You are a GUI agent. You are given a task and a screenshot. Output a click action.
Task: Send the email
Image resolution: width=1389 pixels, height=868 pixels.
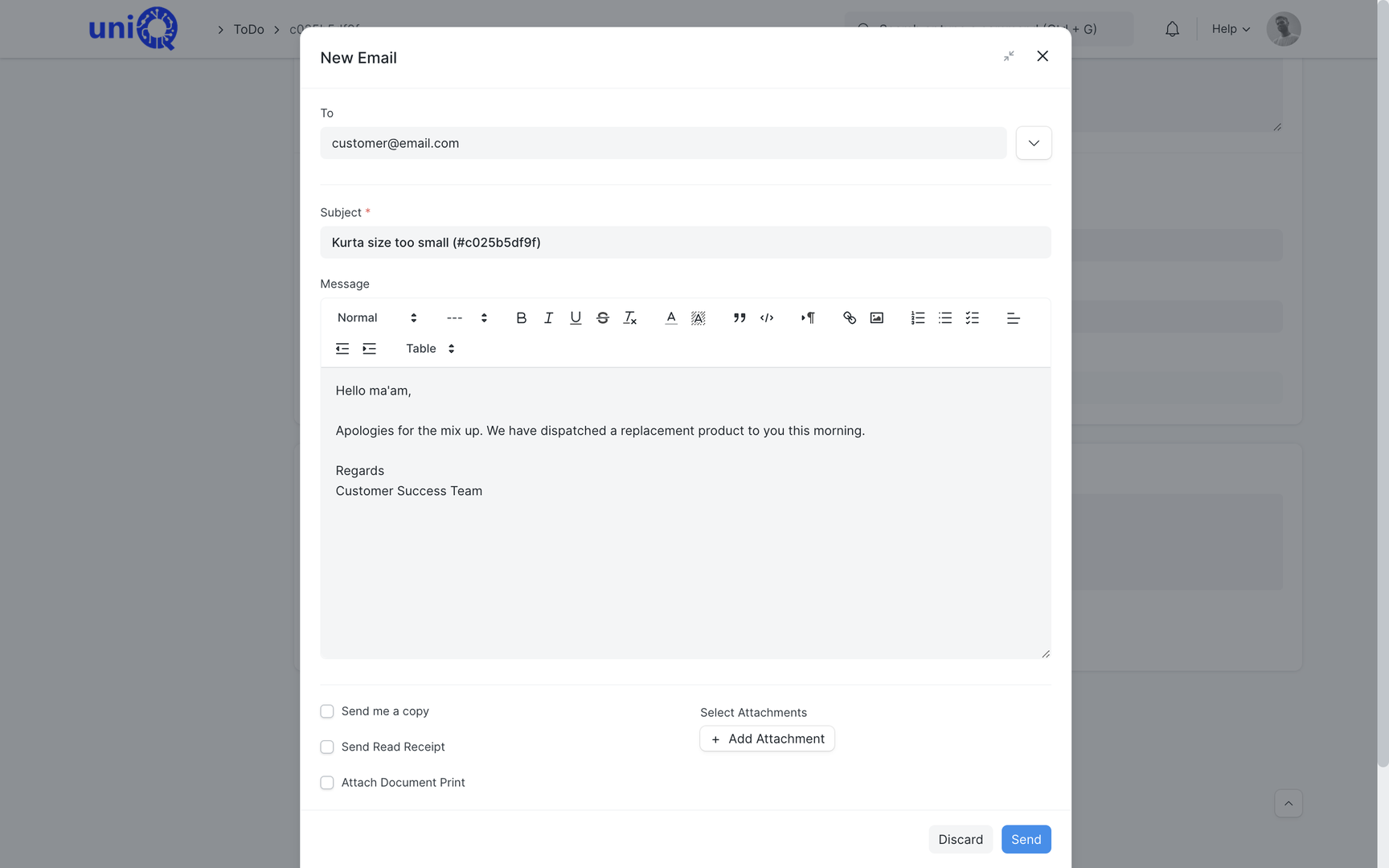(x=1026, y=839)
